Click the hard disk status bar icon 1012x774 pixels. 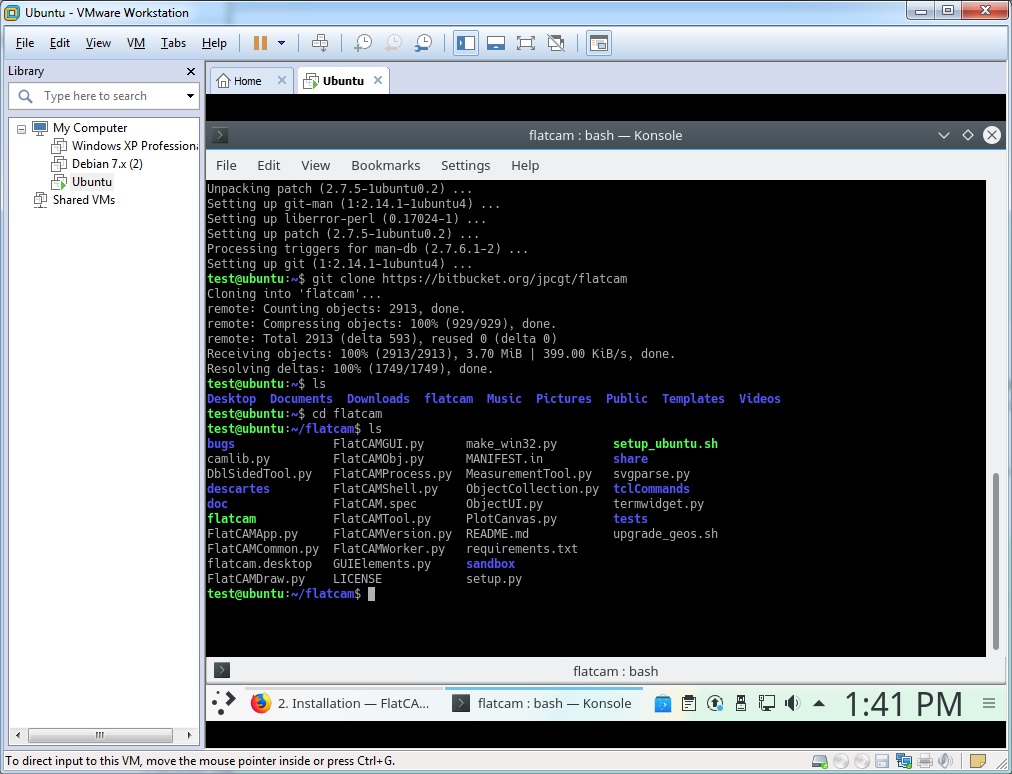[820, 761]
